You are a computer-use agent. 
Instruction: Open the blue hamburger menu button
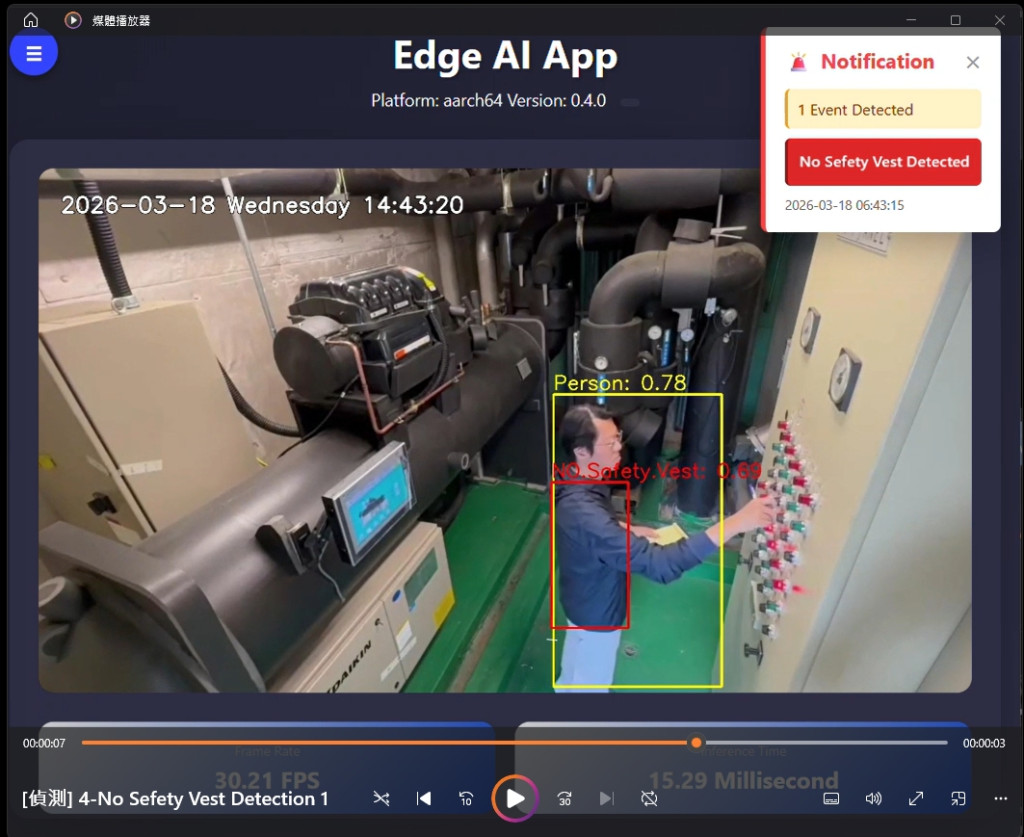(33, 53)
